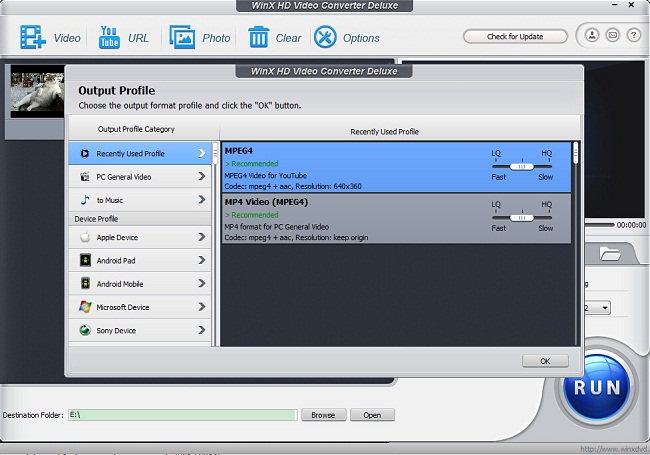Click the open folder icon

pos(610,253)
